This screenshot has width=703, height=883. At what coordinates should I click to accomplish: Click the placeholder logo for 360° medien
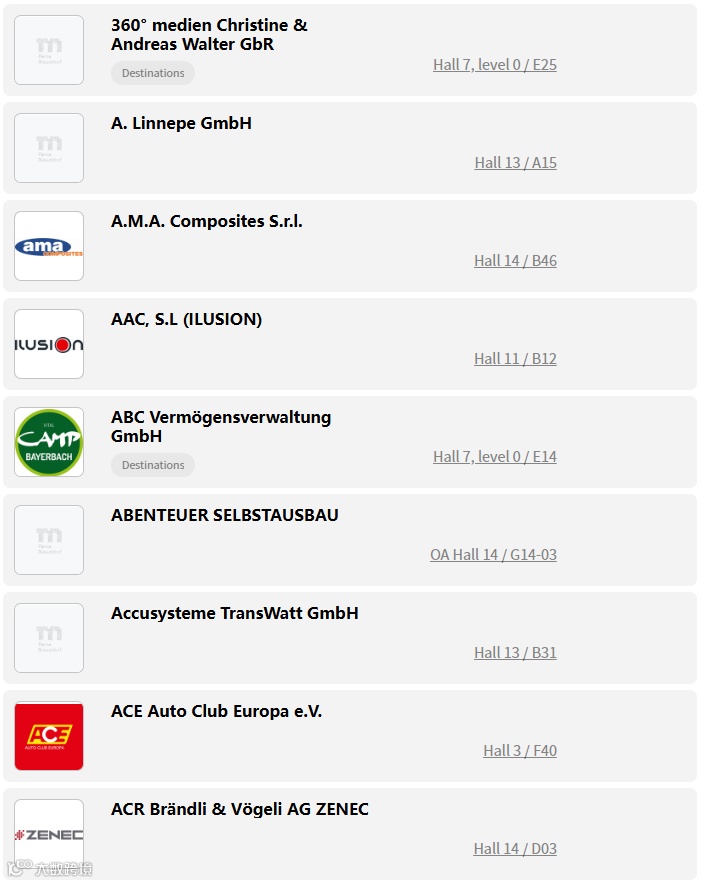click(49, 50)
